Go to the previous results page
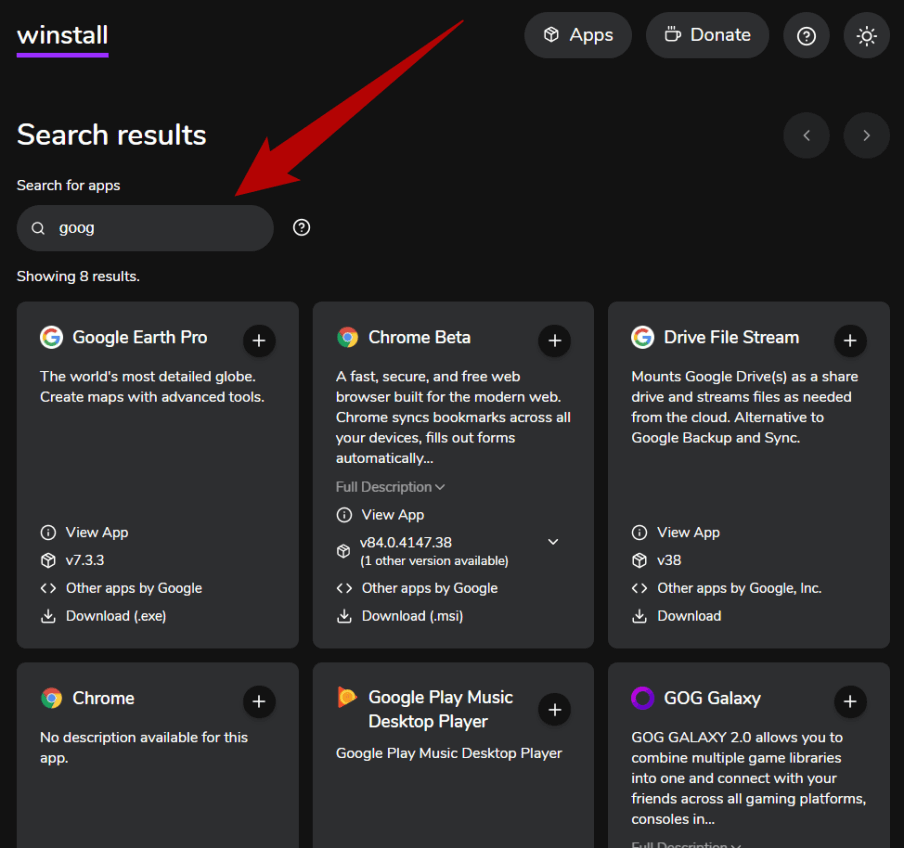This screenshot has width=904, height=848. 806,135
